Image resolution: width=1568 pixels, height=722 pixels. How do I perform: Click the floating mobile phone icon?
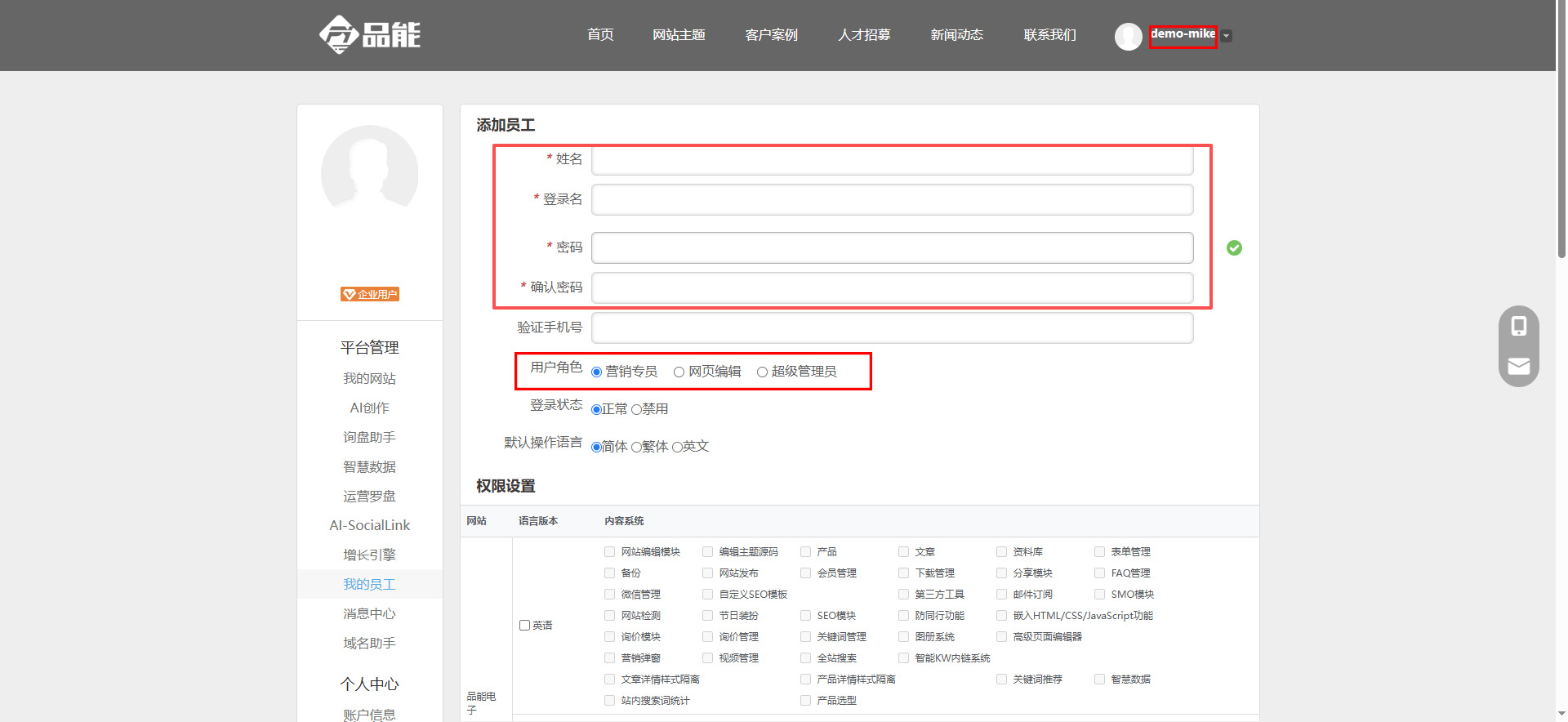[1518, 326]
